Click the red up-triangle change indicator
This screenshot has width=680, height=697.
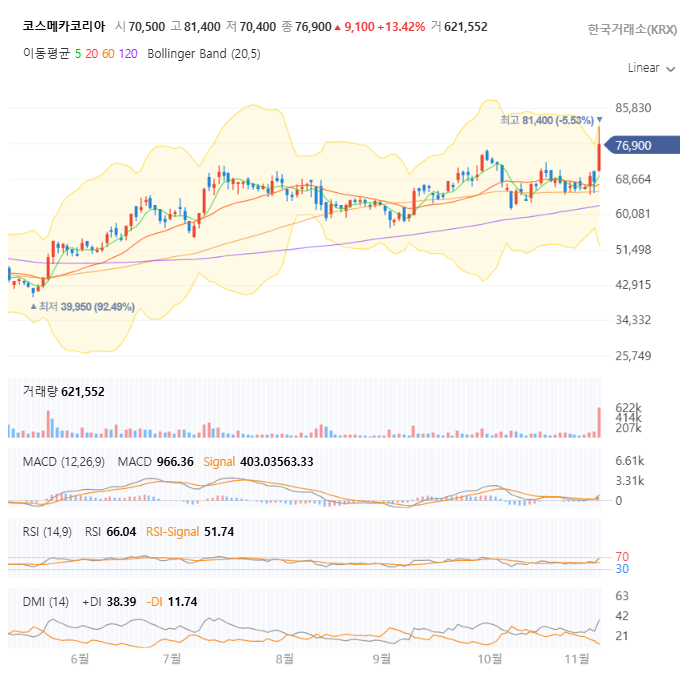tap(337, 28)
